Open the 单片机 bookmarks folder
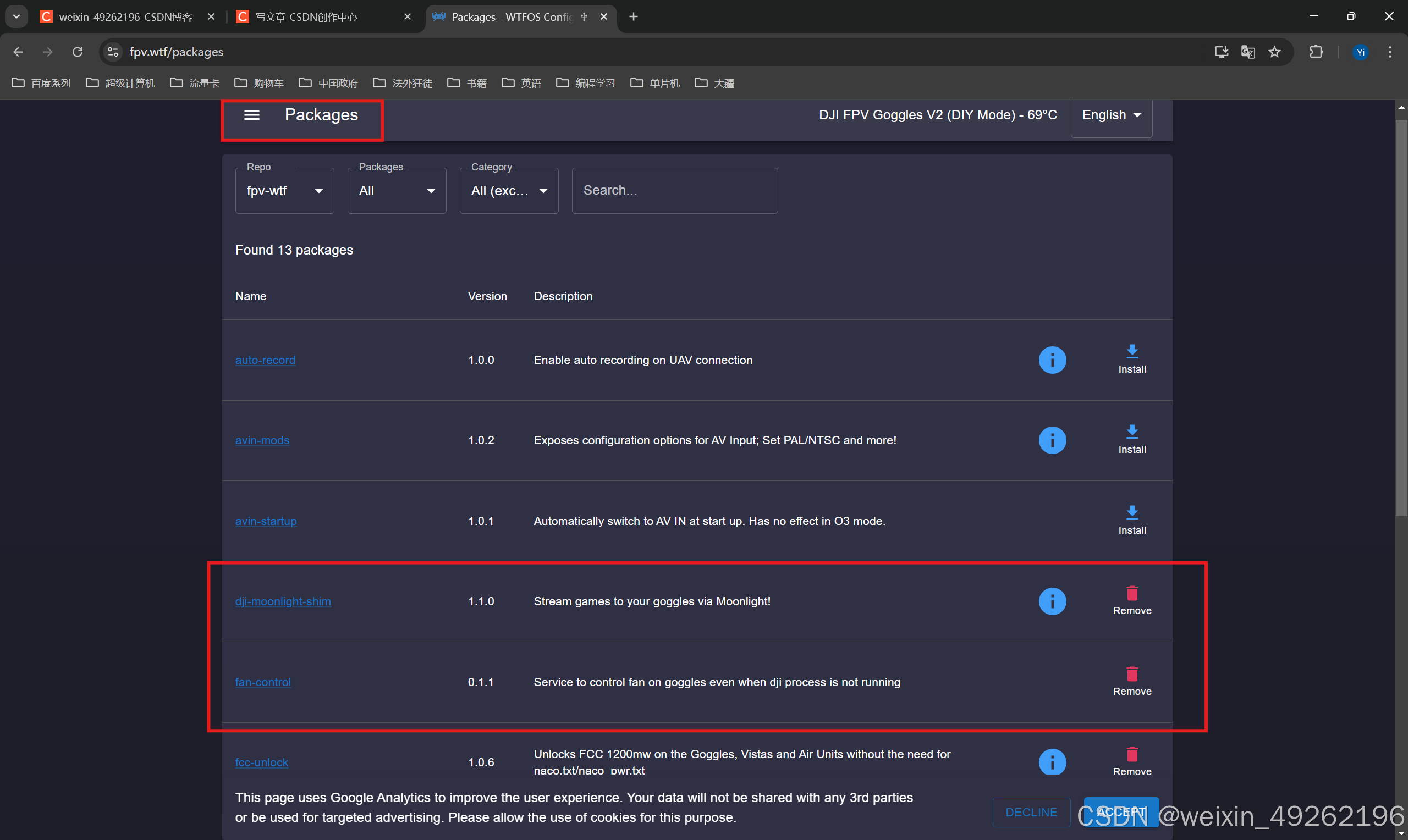The width and height of the screenshot is (1408, 840). [x=655, y=83]
